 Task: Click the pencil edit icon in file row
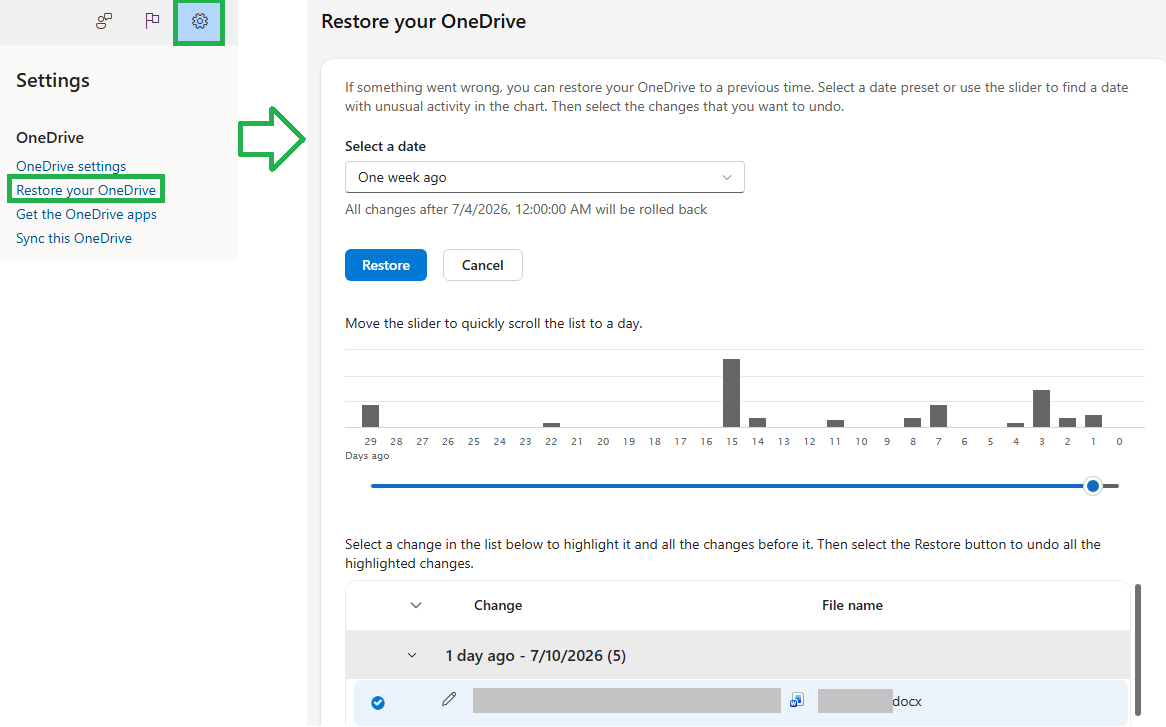click(x=448, y=699)
